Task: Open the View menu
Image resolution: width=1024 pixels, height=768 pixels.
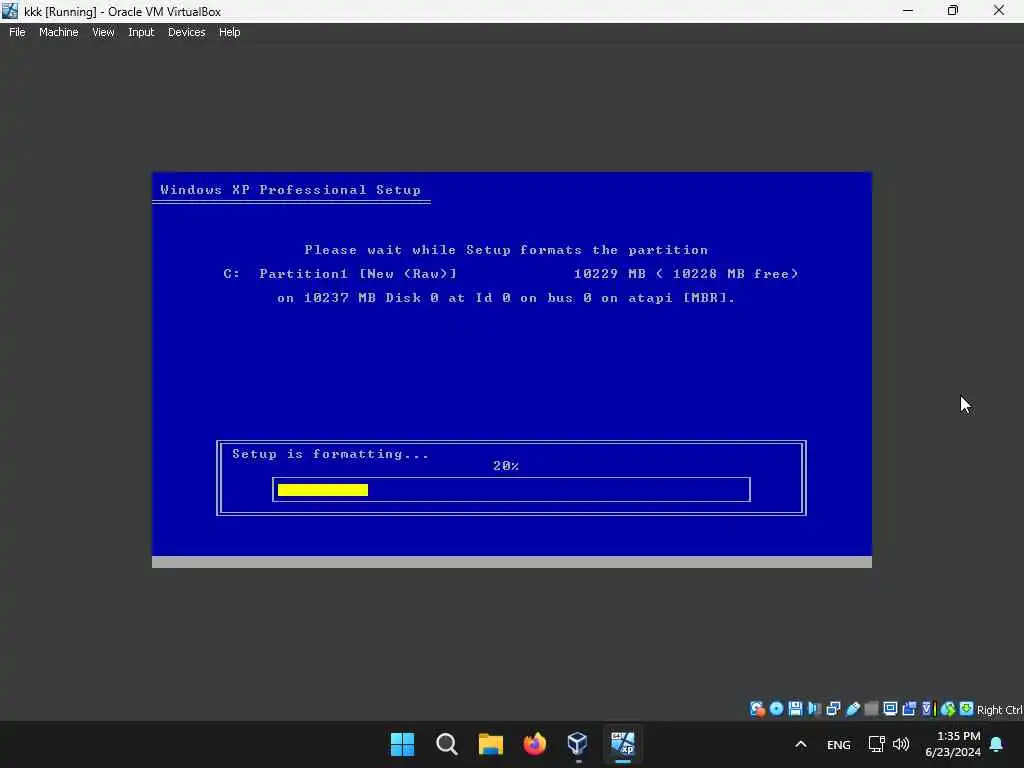Action: pyautogui.click(x=103, y=32)
